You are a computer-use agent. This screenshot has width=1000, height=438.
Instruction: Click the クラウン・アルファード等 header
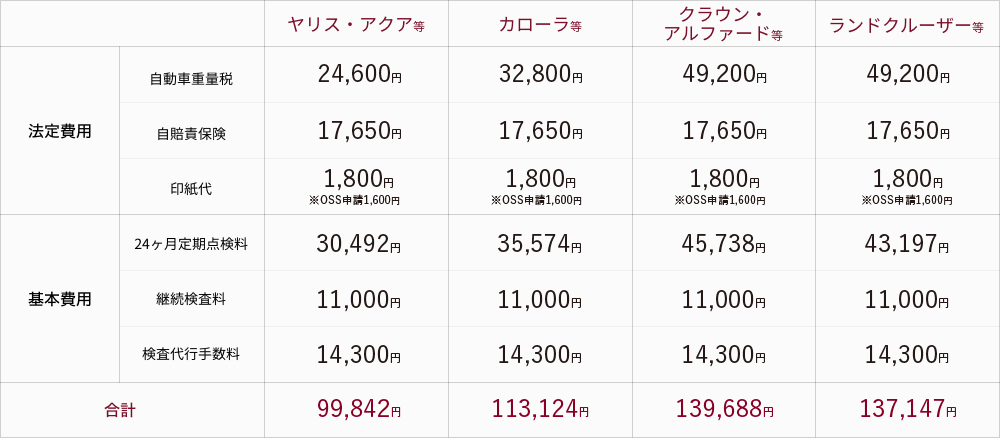tap(723, 24)
